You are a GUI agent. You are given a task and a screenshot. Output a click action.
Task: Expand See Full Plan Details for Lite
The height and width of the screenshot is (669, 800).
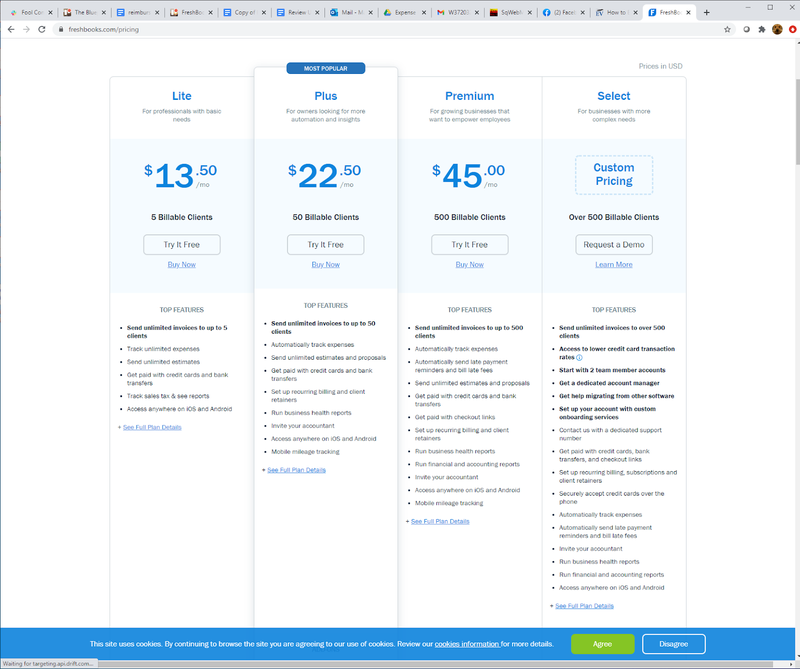[x=152, y=428]
